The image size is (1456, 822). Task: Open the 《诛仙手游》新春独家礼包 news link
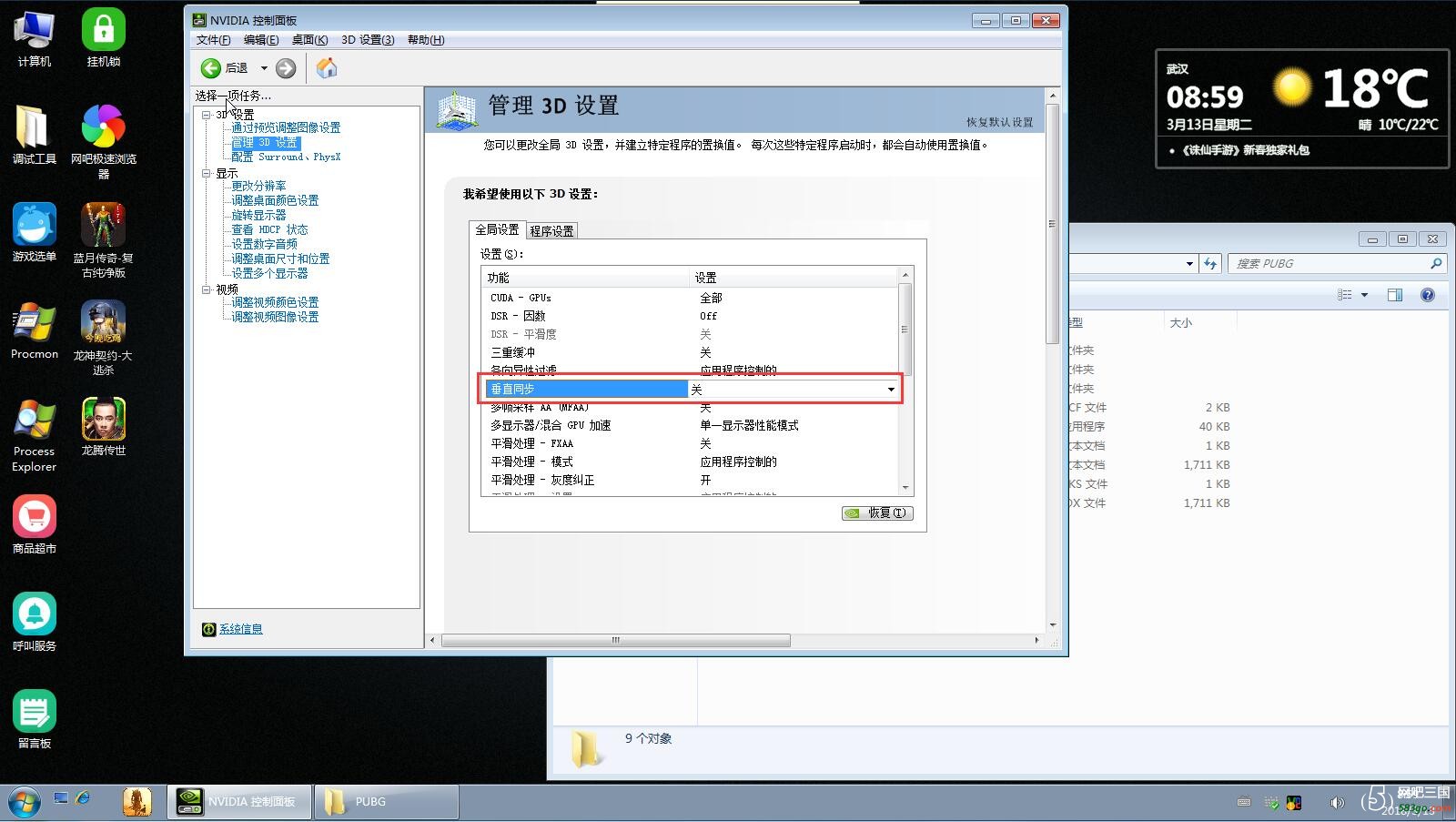point(1245,150)
